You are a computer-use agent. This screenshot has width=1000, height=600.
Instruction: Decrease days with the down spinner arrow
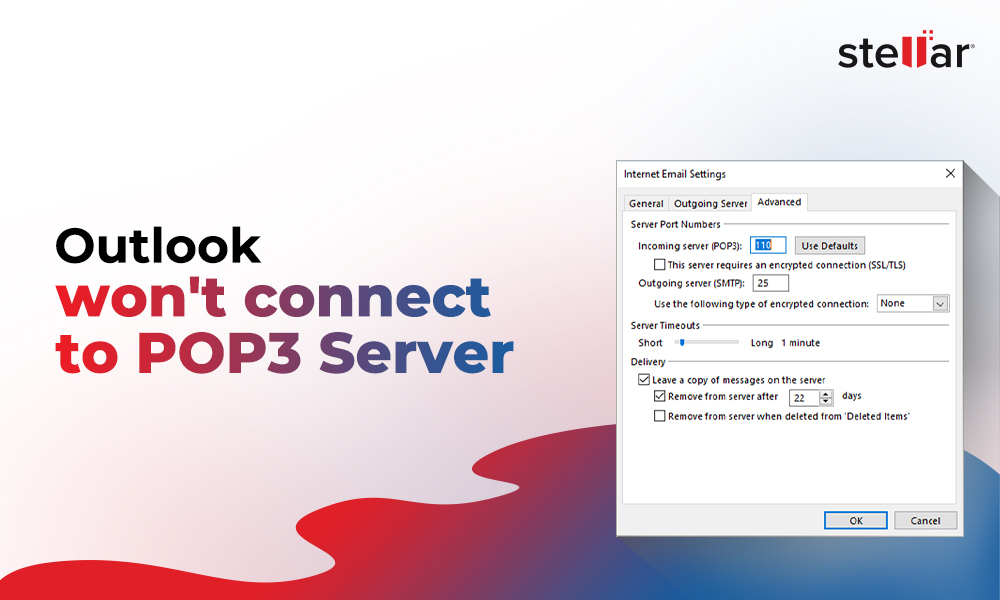[x=825, y=402]
